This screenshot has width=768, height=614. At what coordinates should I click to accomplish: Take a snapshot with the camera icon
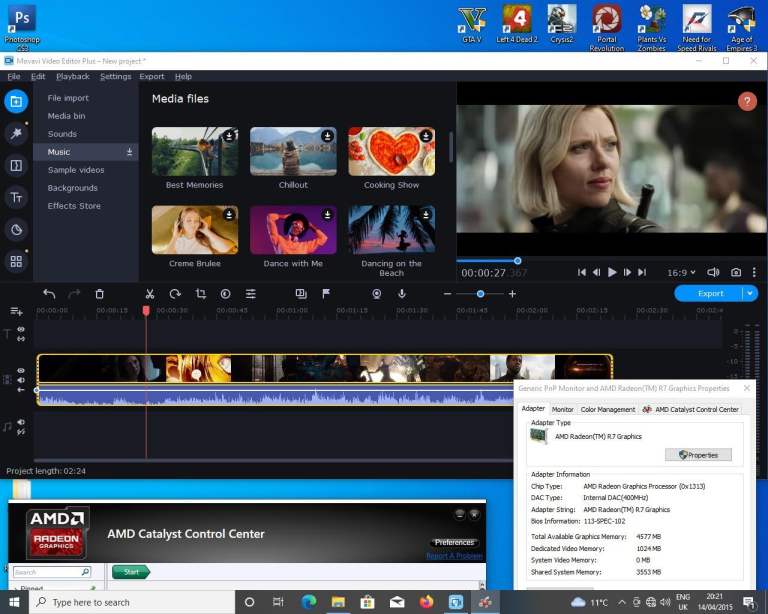coord(736,272)
